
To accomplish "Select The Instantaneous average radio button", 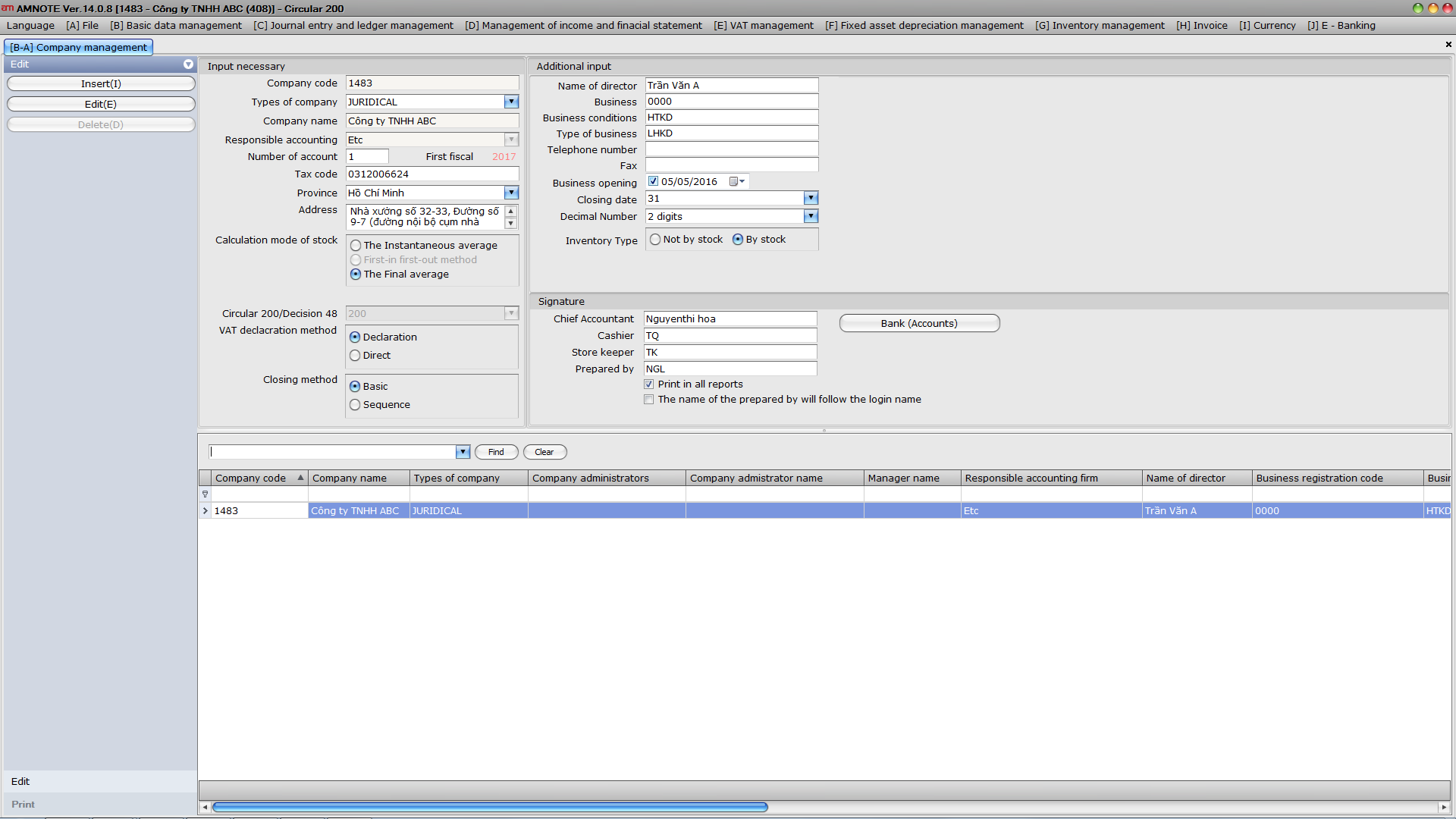I will click(356, 246).
